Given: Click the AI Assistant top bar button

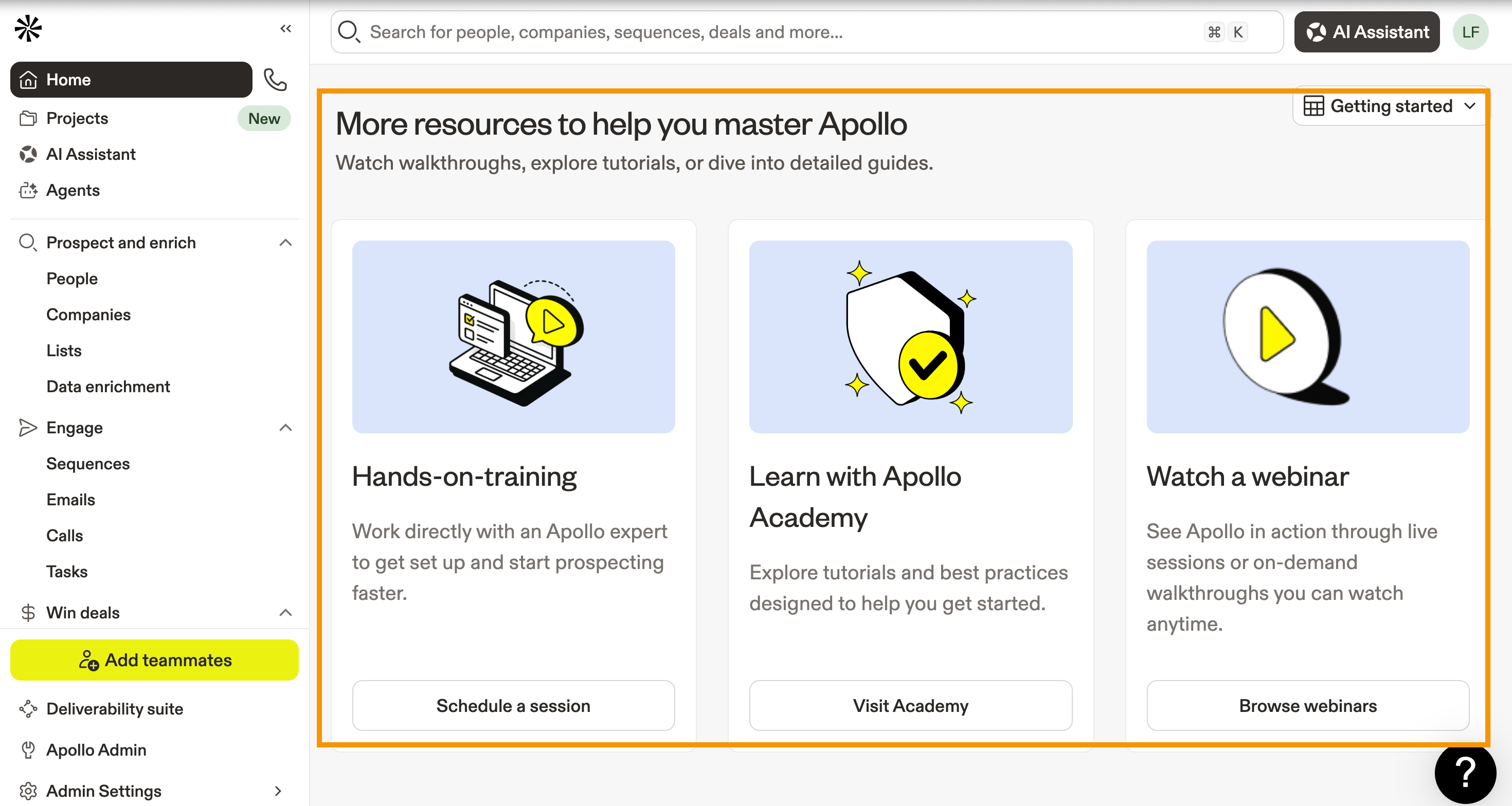Looking at the screenshot, I should tap(1366, 32).
